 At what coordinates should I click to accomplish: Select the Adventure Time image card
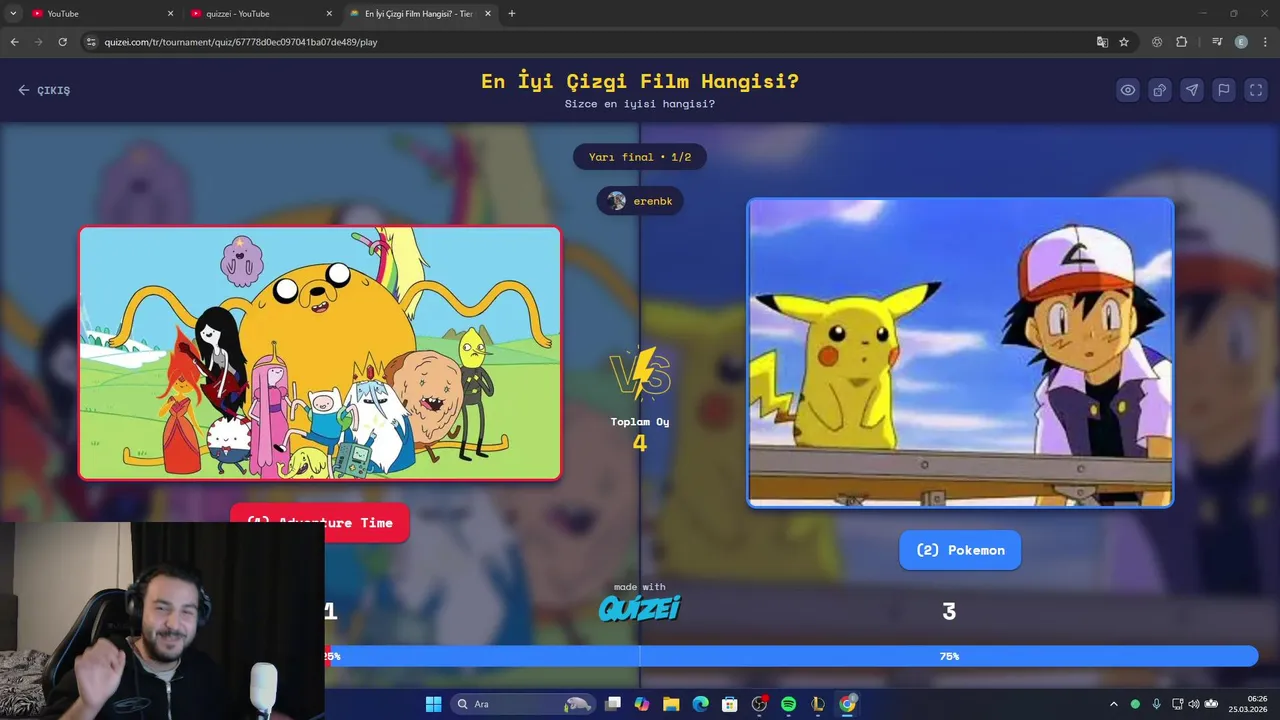click(320, 353)
